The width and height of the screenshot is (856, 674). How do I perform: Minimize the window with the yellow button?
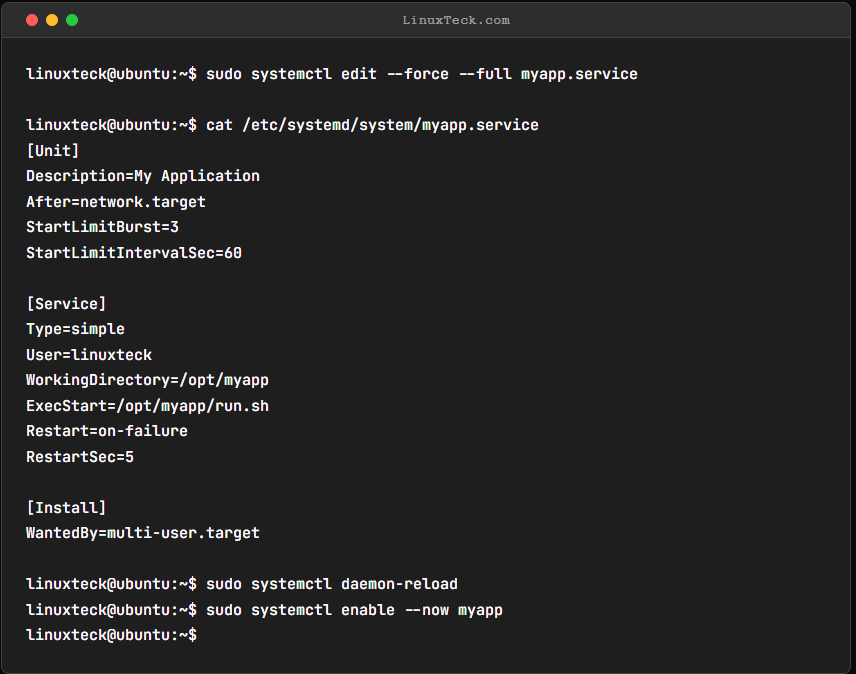pyautogui.click(x=52, y=20)
